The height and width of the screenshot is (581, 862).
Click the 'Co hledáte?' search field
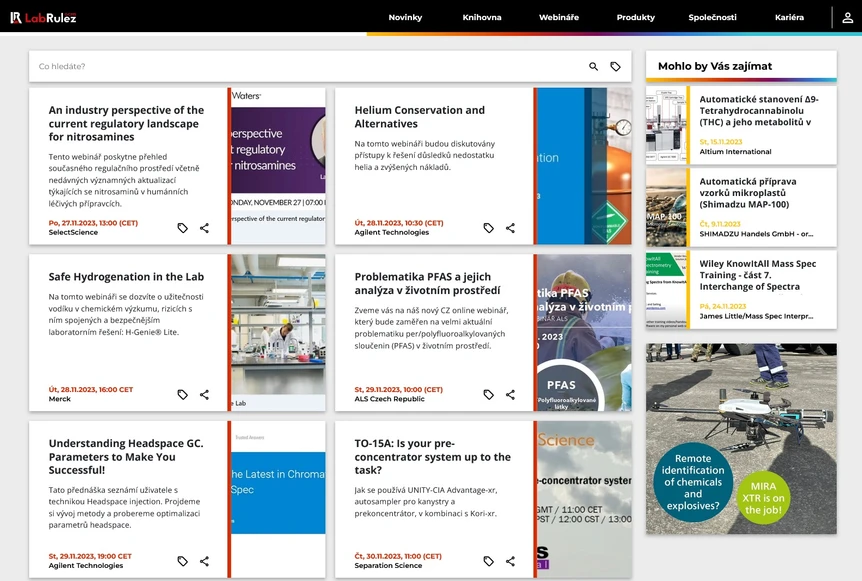click(x=300, y=67)
